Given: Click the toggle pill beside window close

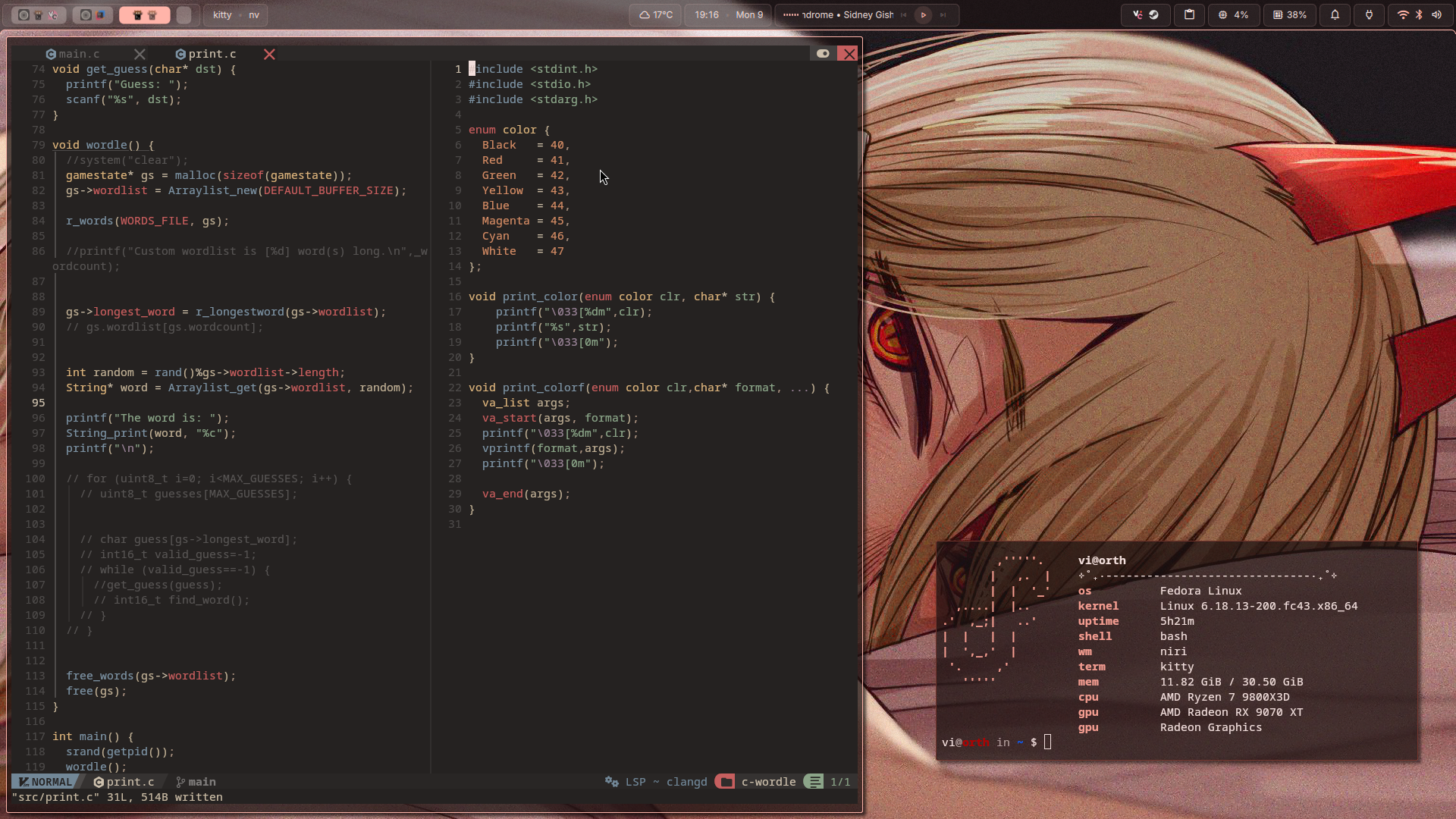Looking at the screenshot, I should coord(823,53).
